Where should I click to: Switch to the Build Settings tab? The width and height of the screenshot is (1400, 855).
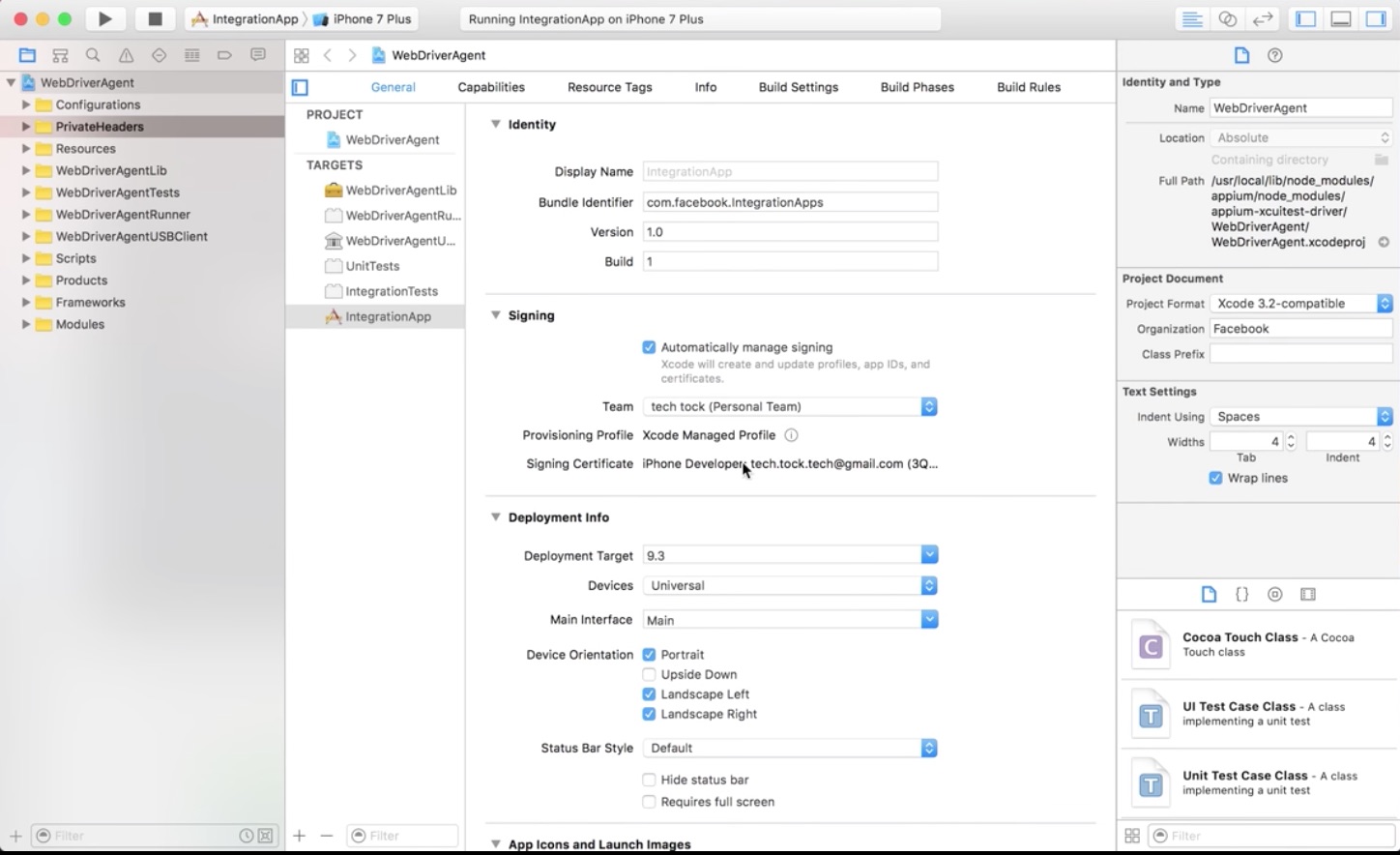[x=799, y=87]
